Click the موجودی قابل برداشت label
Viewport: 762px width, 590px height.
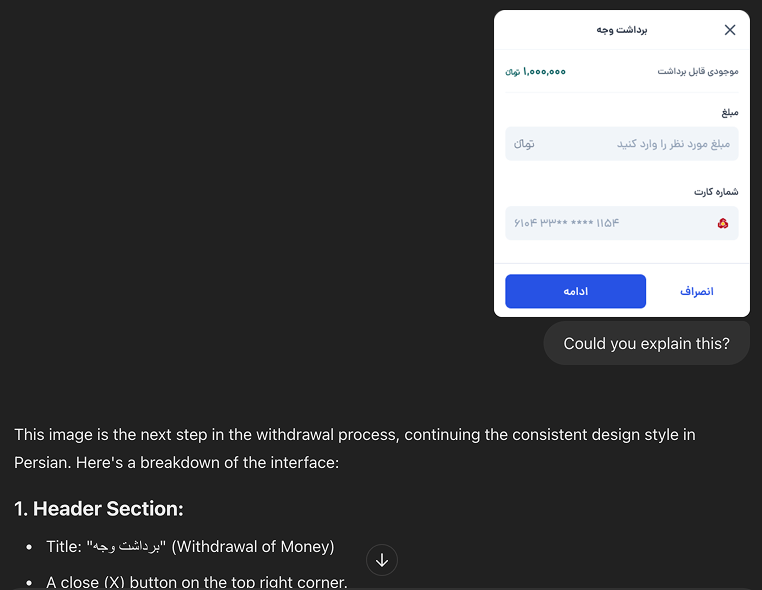pos(698,72)
